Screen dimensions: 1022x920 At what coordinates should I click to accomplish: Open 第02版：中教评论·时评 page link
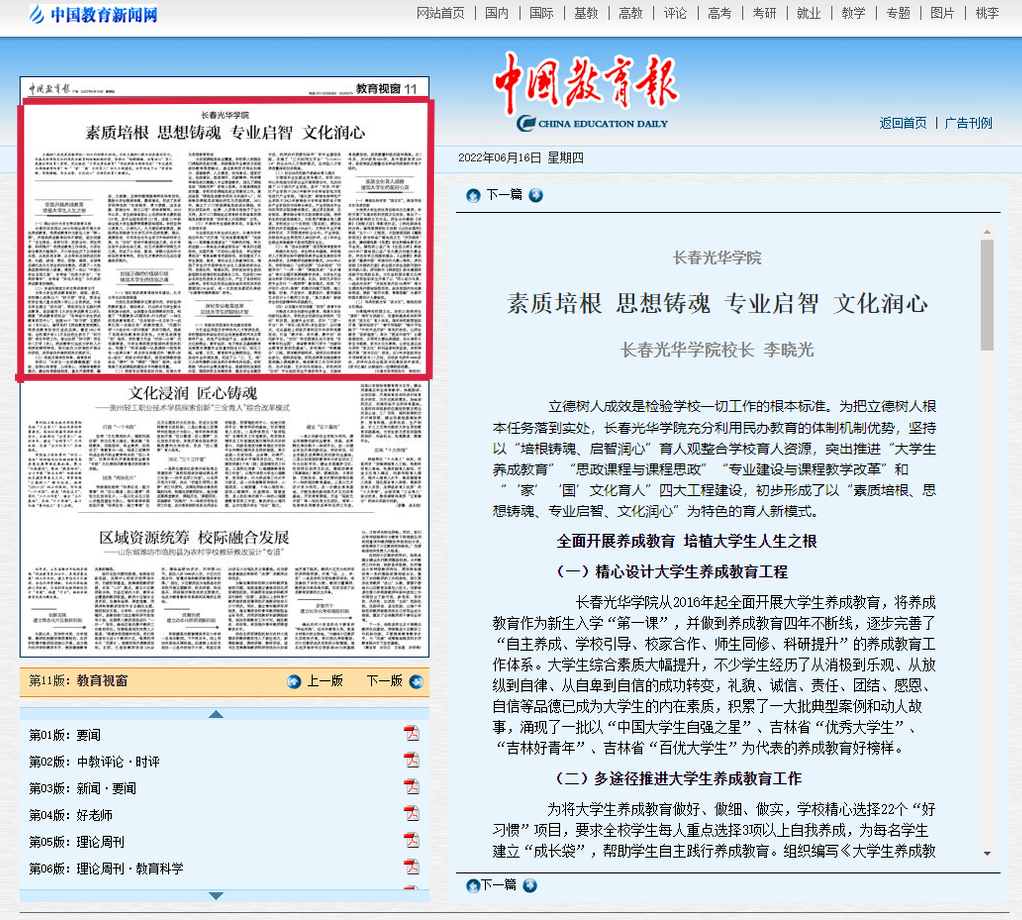tap(94, 762)
